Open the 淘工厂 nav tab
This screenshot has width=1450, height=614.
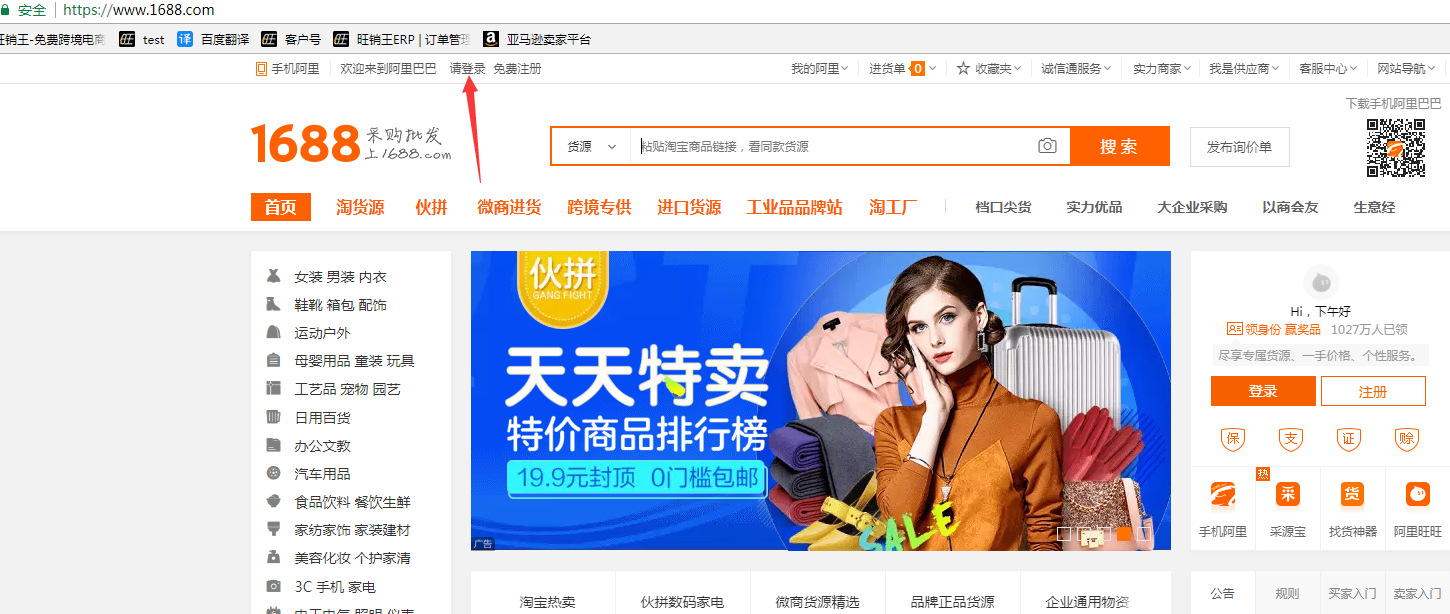[893, 207]
